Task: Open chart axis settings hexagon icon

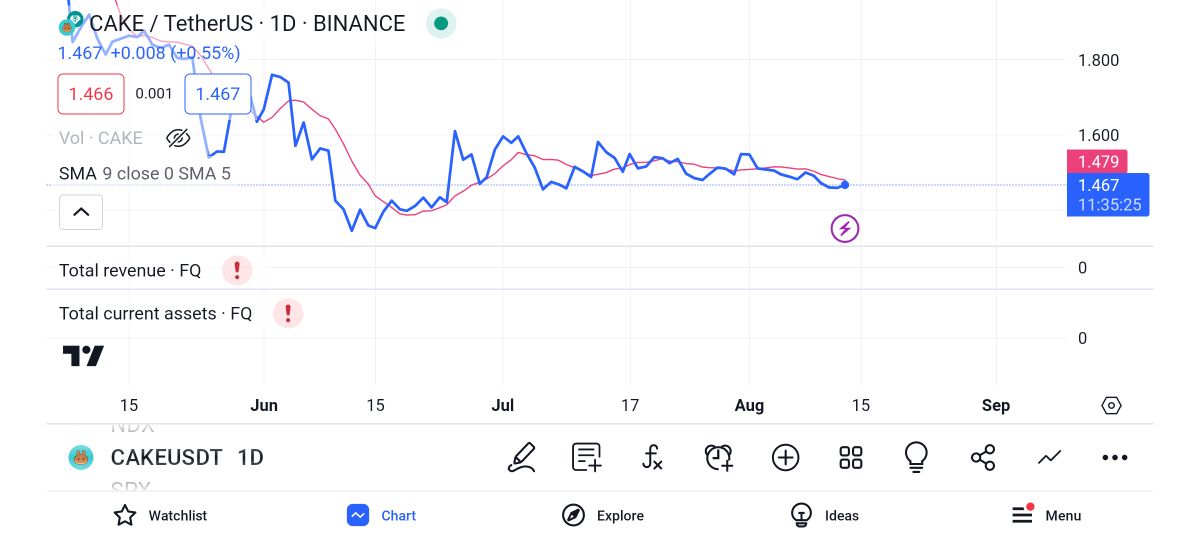Action: tap(1111, 406)
